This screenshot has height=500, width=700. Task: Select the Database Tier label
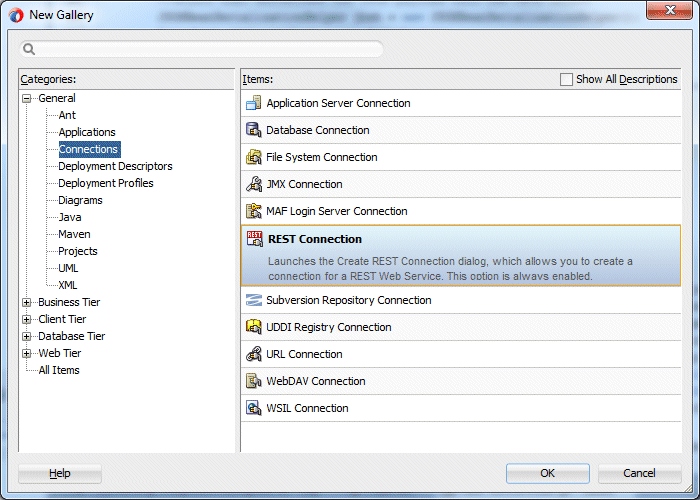pos(71,336)
